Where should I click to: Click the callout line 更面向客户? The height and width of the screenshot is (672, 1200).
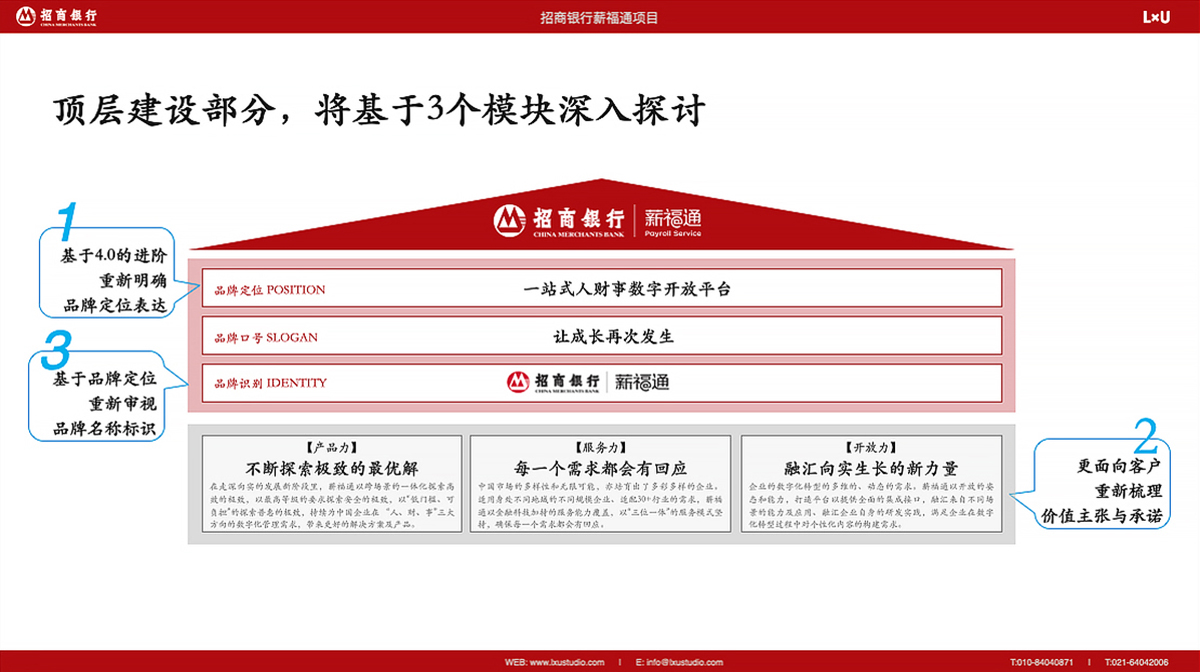coord(1118,466)
